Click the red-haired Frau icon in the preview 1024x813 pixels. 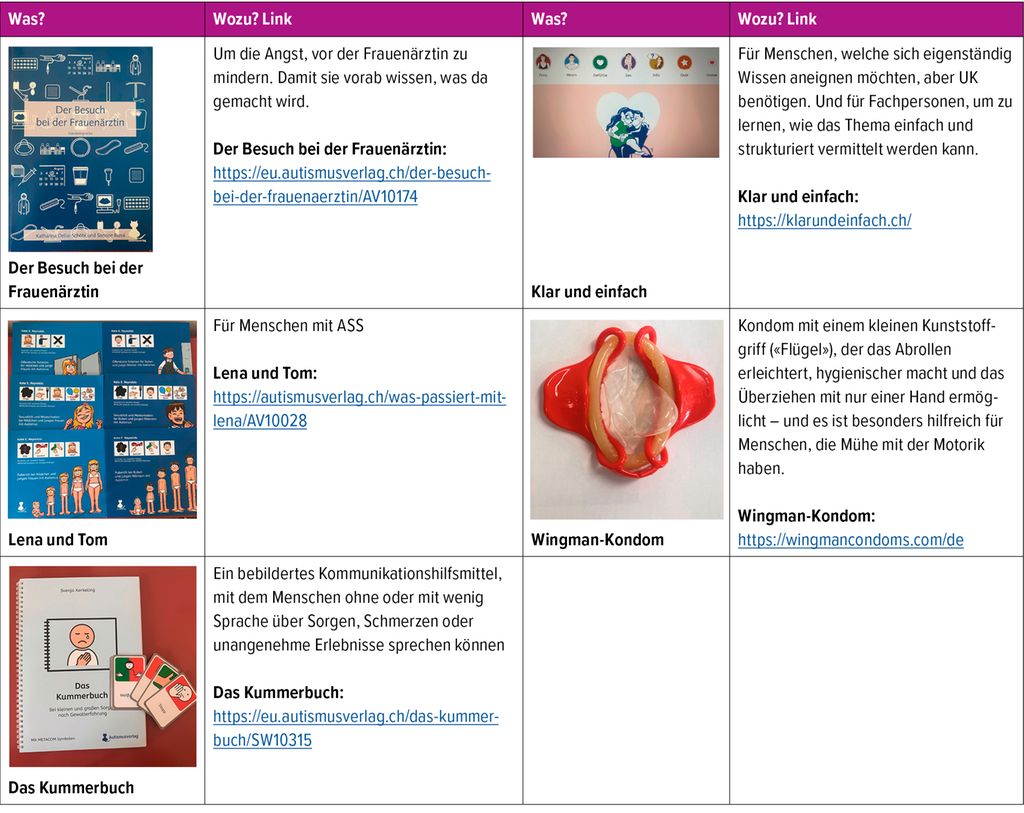click(x=543, y=62)
